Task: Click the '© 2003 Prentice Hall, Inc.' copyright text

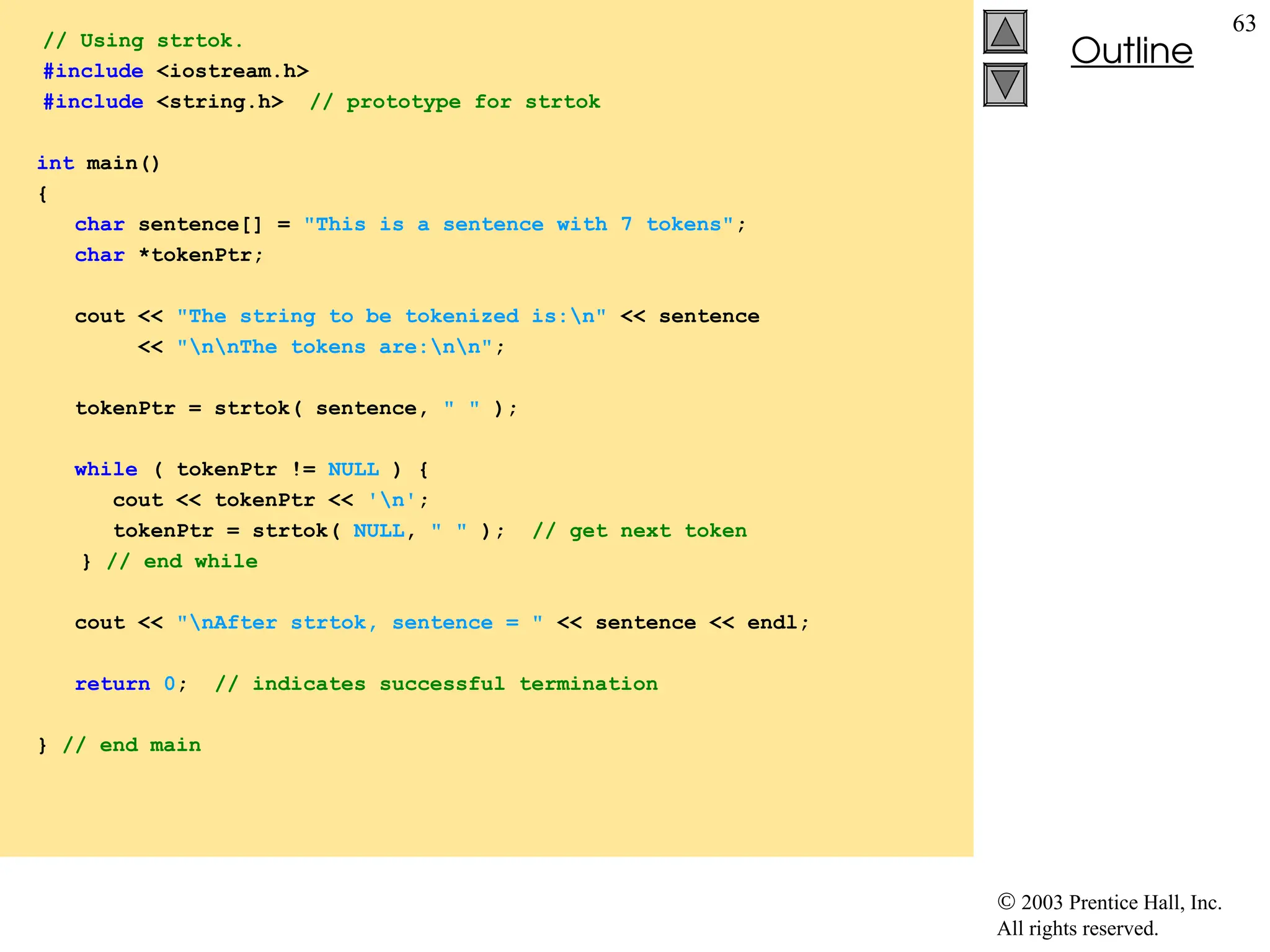Action: coord(1109,902)
